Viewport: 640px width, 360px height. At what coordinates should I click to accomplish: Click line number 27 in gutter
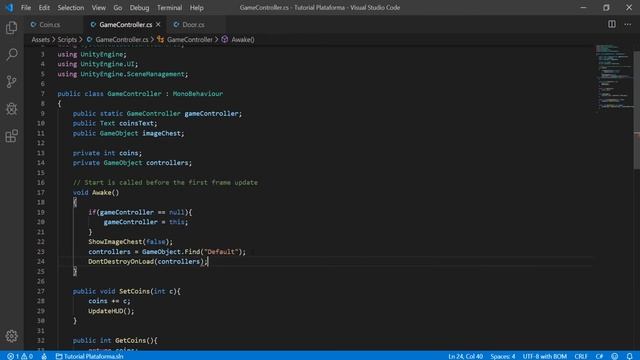tap(41, 291)
